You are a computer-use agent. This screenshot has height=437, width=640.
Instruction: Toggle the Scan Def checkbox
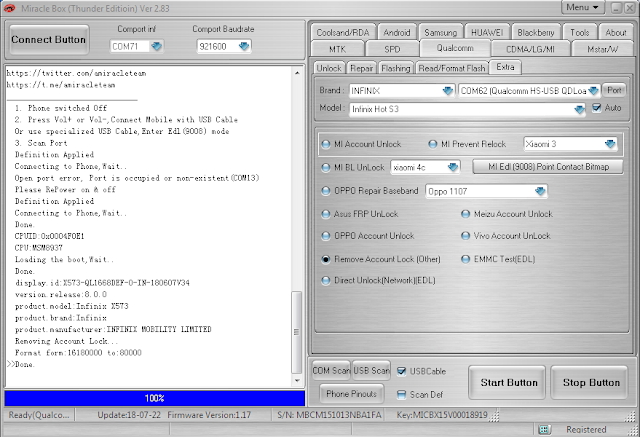point(402,394)
